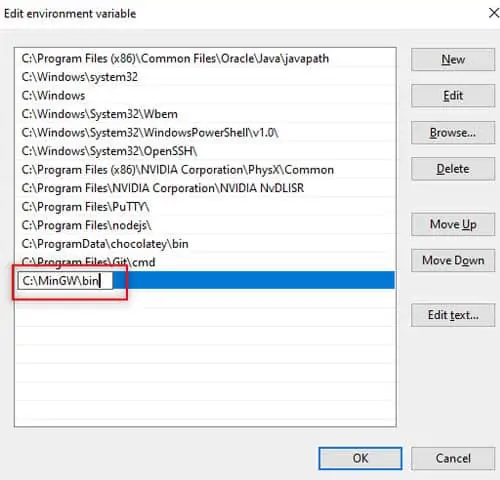Cancel the environment variable dialog

point(453,458)
